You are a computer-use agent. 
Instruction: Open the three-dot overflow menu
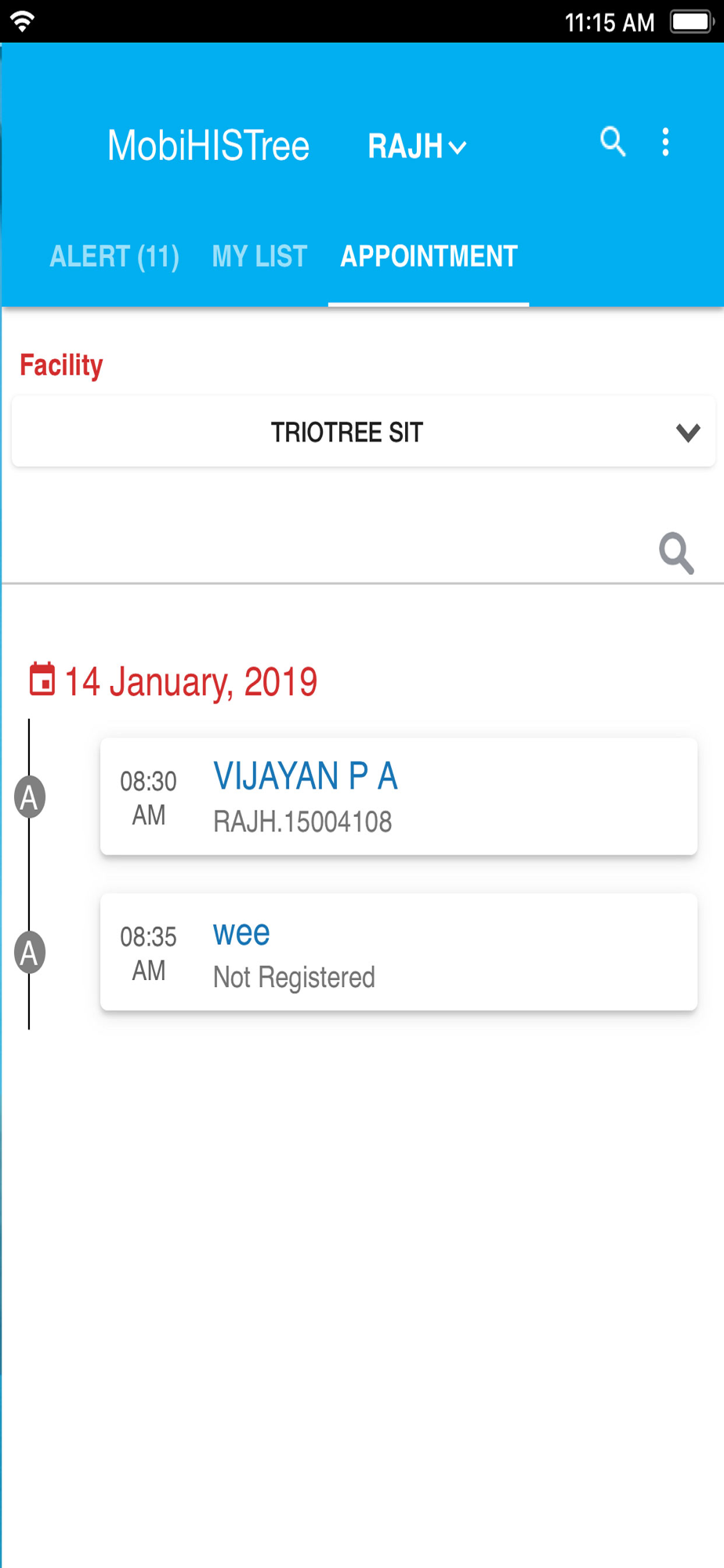click(x=665, y=142)
